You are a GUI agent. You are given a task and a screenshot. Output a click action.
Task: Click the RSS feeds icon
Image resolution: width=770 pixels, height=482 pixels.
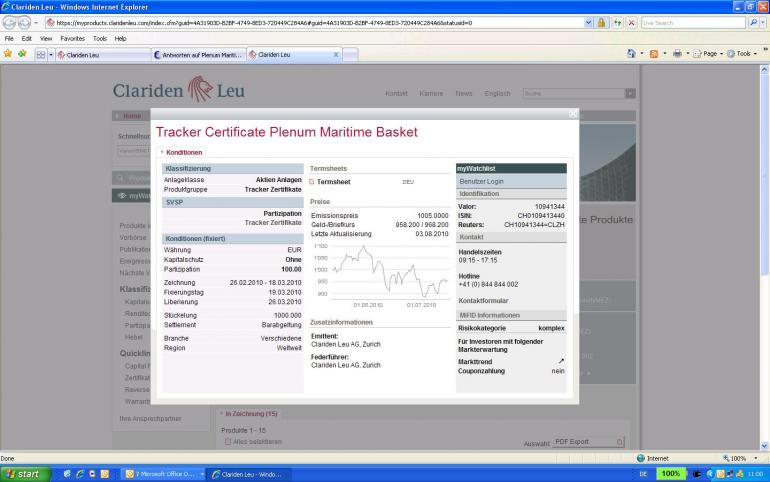[654, 54]
